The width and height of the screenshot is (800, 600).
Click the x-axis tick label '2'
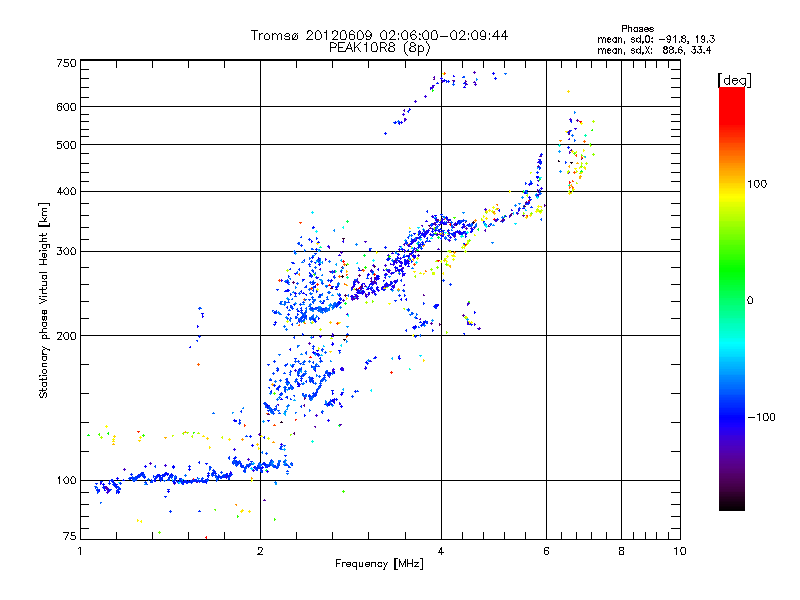[x=260, y=551]
